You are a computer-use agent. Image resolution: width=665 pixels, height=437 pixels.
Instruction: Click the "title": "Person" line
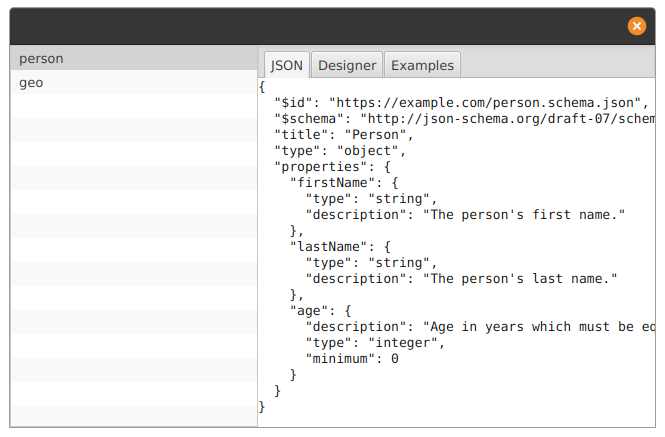[x=344, y=135]
